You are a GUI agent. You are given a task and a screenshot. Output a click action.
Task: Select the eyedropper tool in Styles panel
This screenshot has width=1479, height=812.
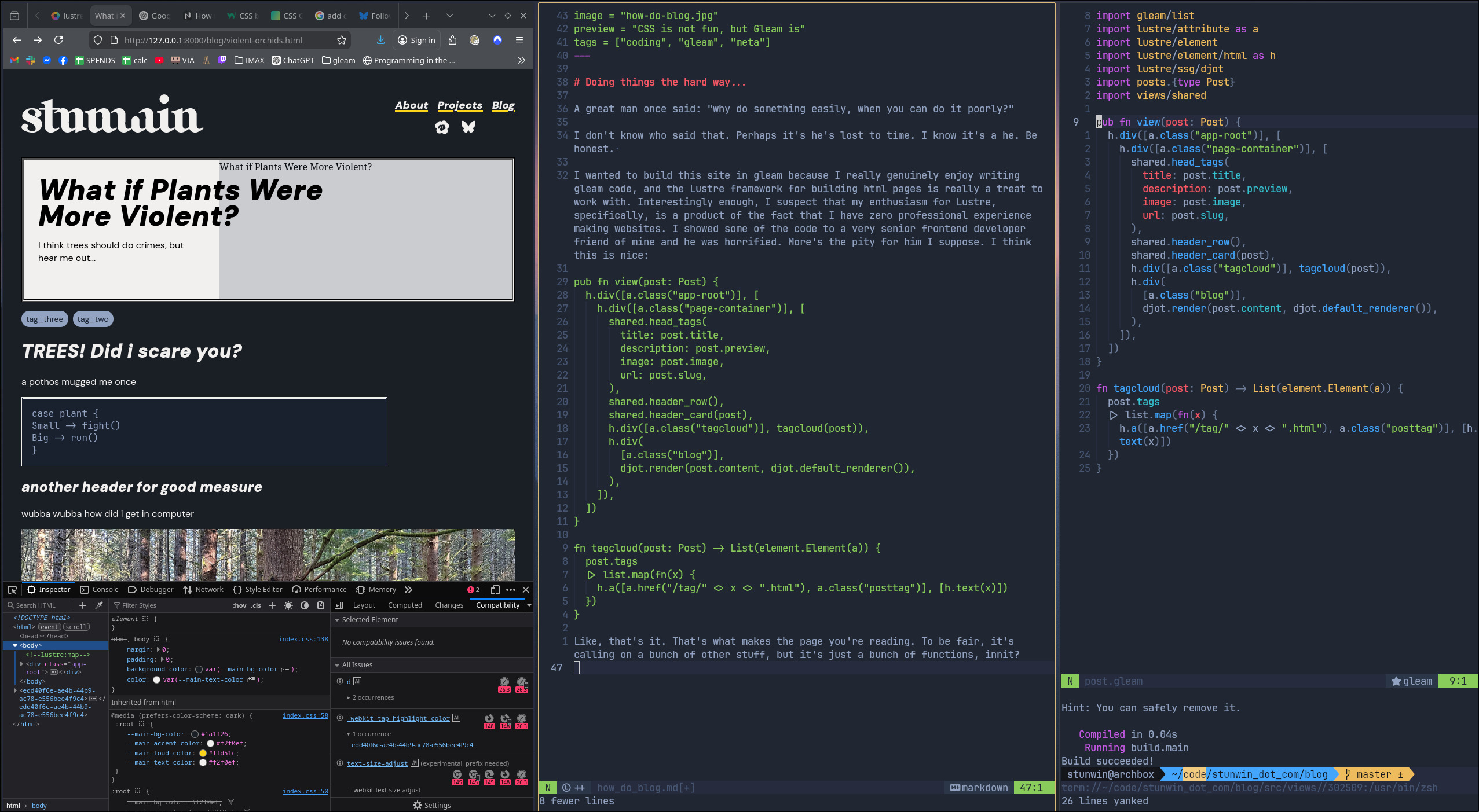pyautogui.click(x=100, y=605)
